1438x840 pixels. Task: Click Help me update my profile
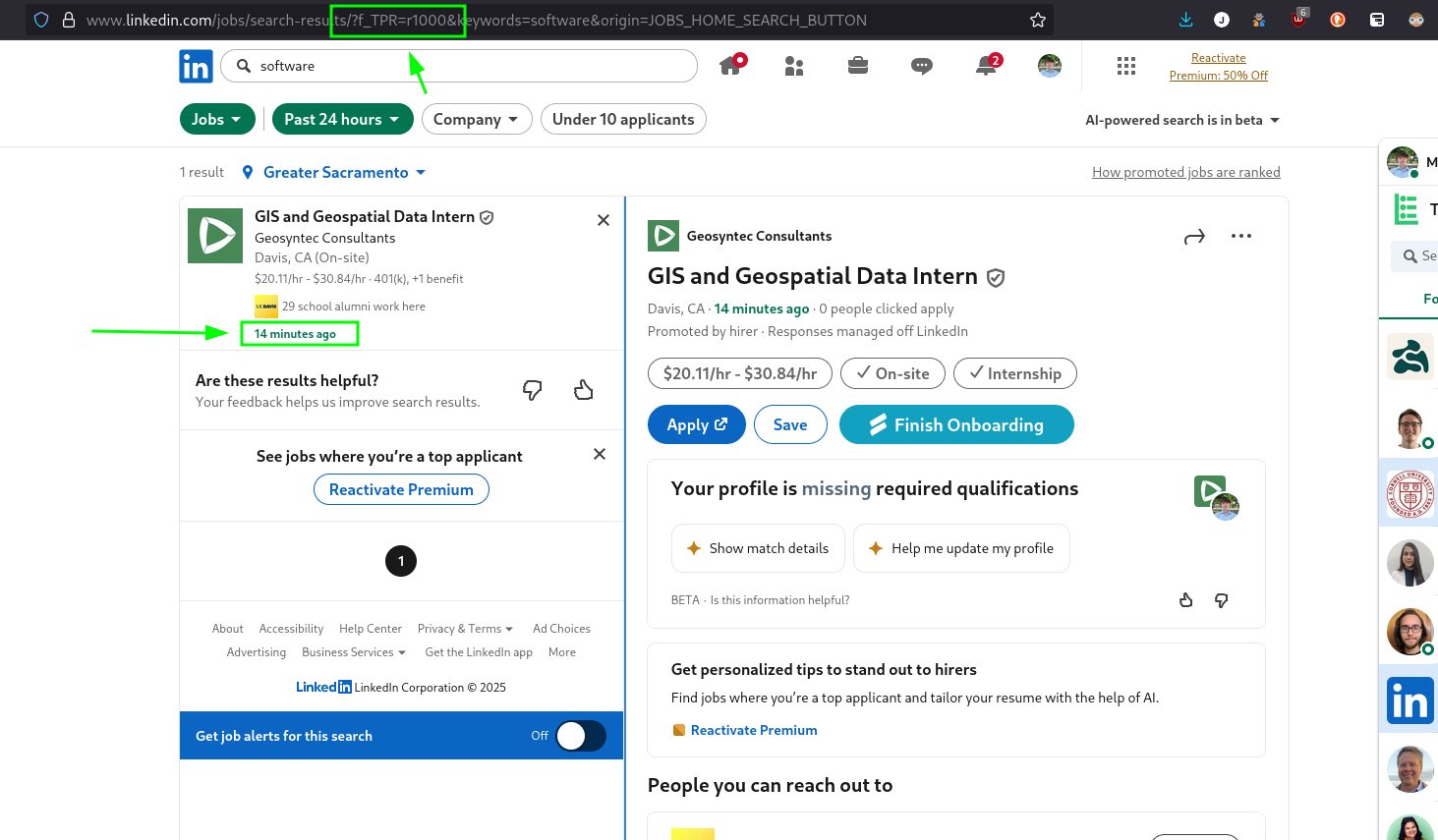tap(961, 548)
